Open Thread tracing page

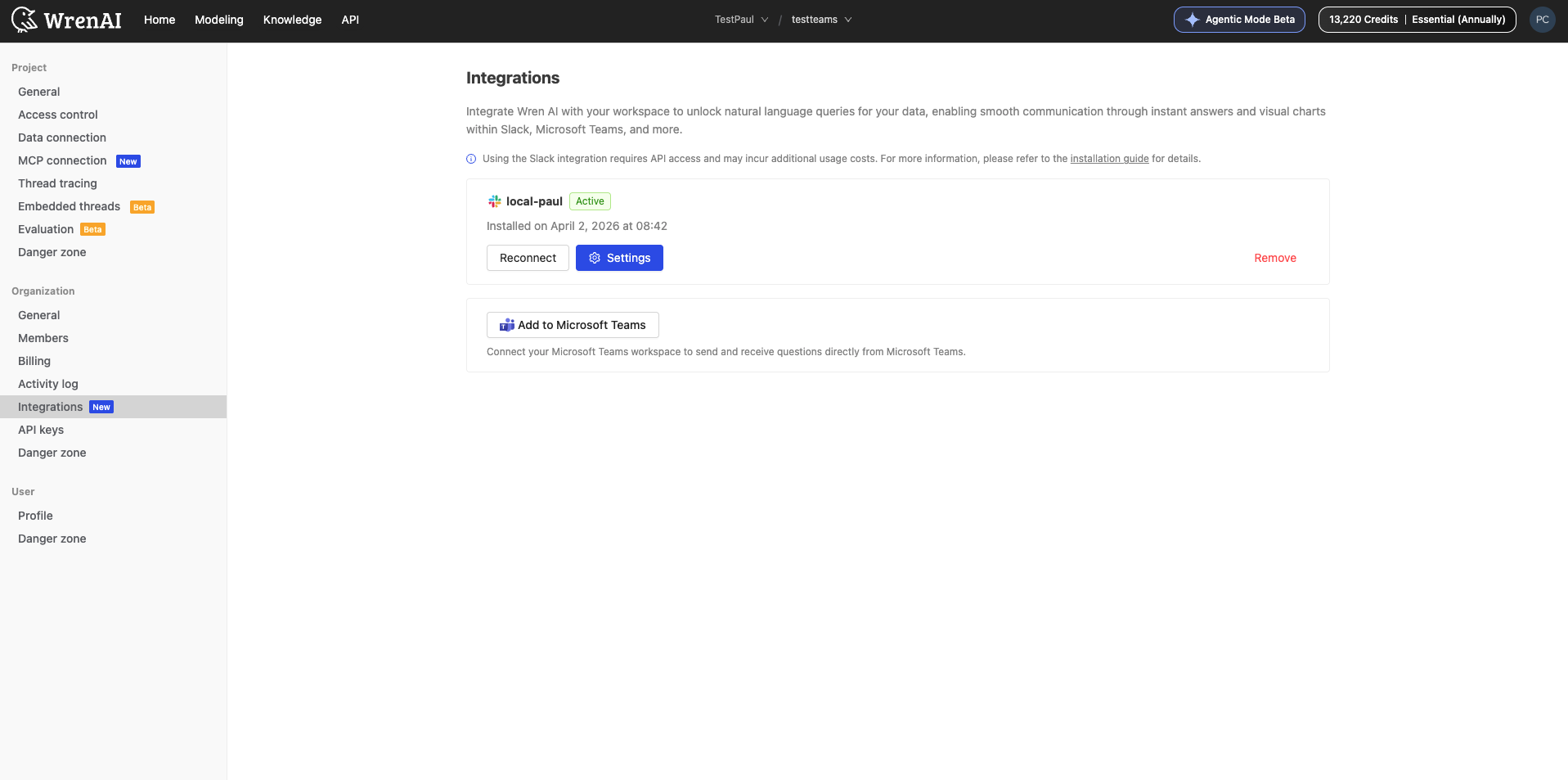coord(113,183)
